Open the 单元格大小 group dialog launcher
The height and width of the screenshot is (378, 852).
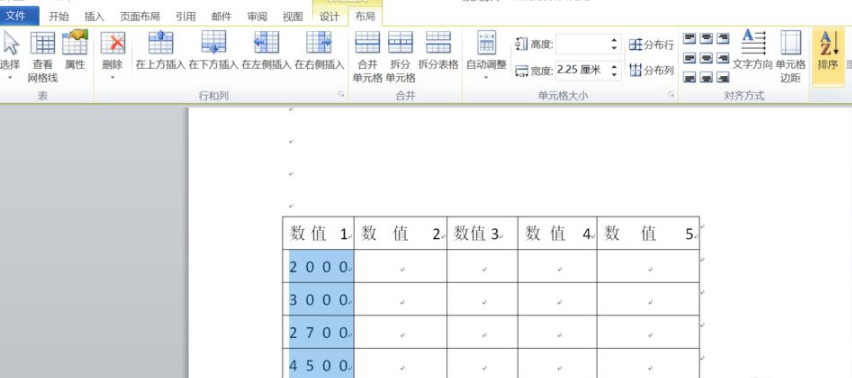[x=672, y=94]
